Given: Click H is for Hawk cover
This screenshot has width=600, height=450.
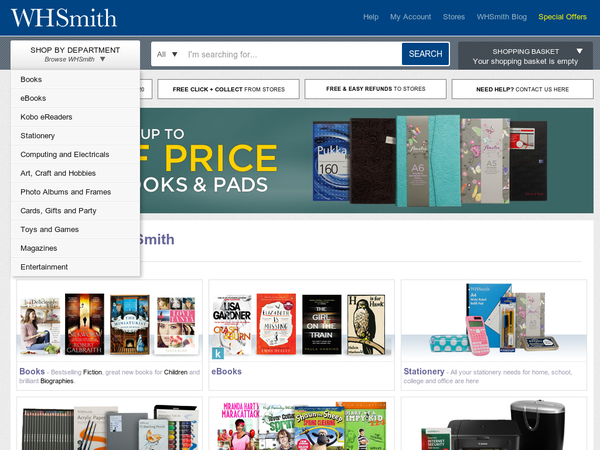Looking at the screenshot, I should point(366,324).
